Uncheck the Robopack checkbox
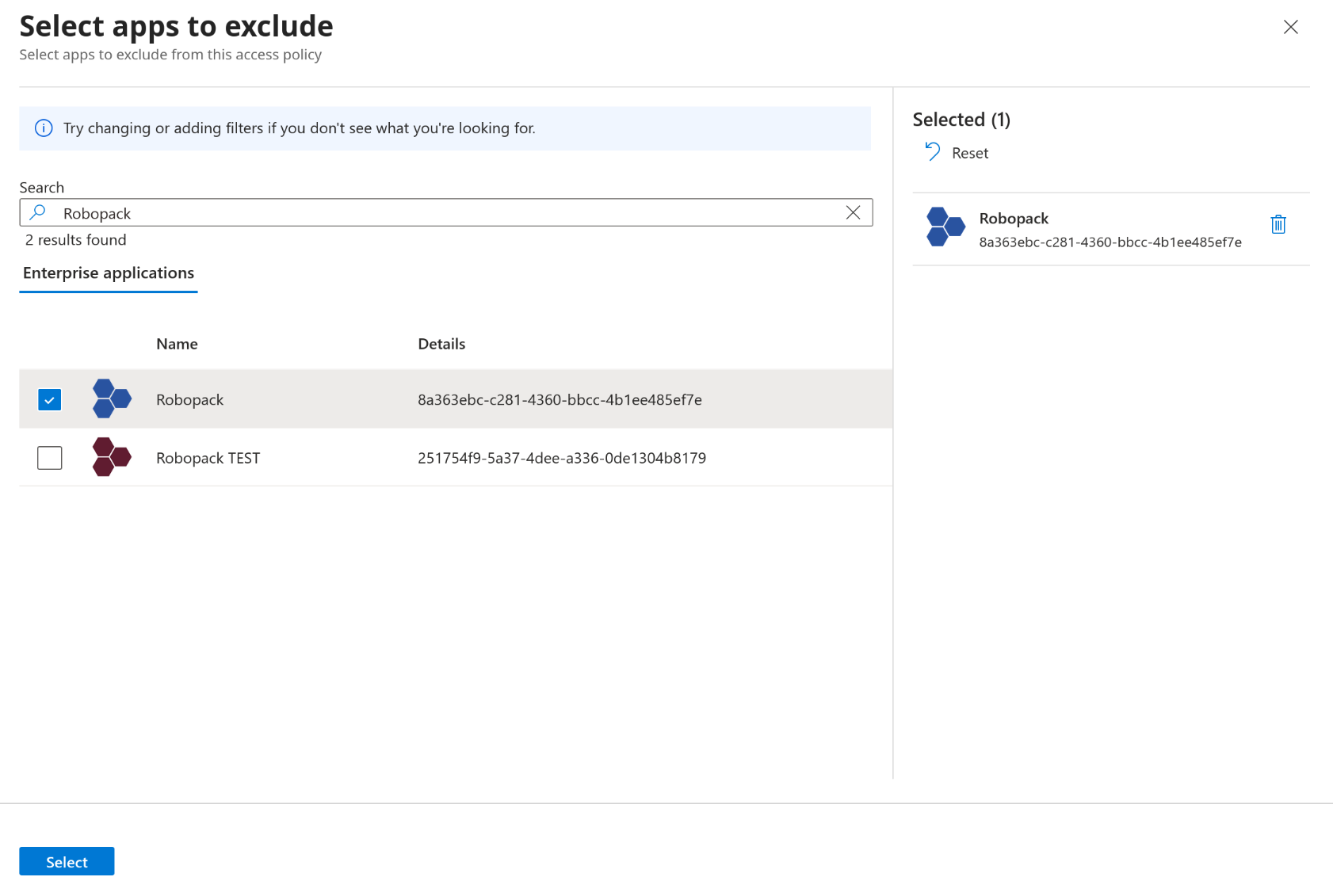Screen dimensions: 1333x896 (49, 399)
